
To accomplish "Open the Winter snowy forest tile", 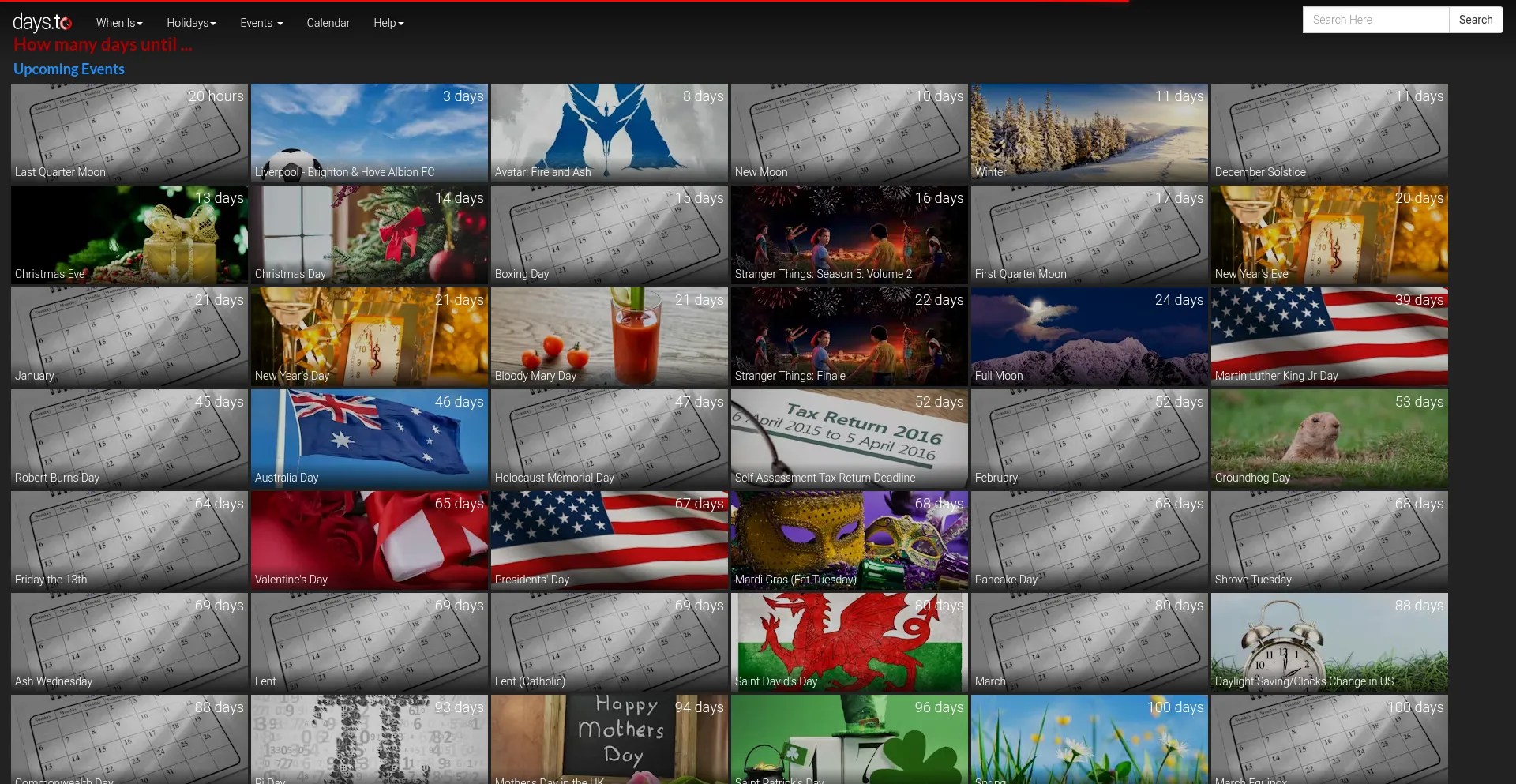I will tap(1090, 133).
